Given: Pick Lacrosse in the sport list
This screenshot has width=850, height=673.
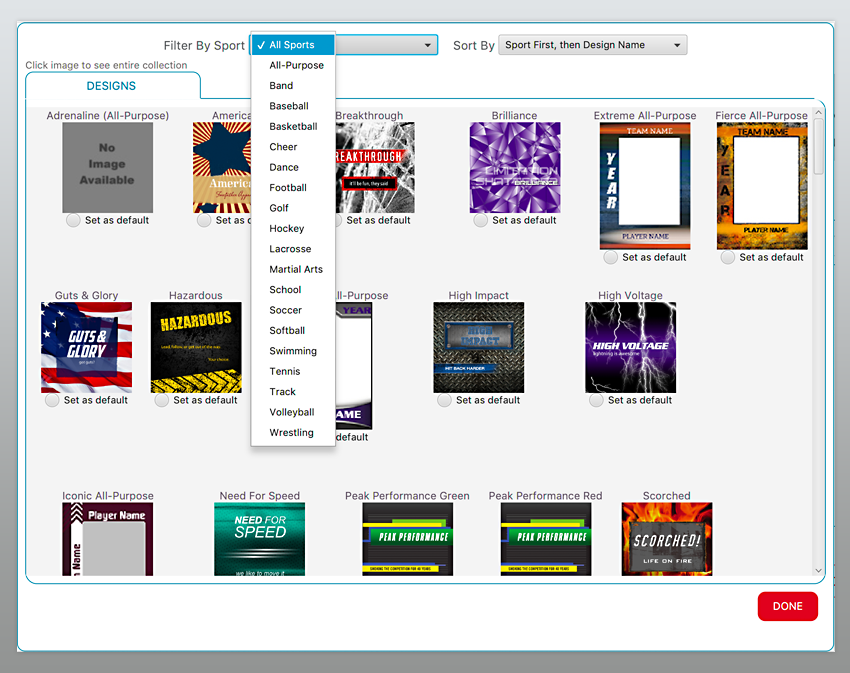Looking at the screenshot, I should click(293, 249).
